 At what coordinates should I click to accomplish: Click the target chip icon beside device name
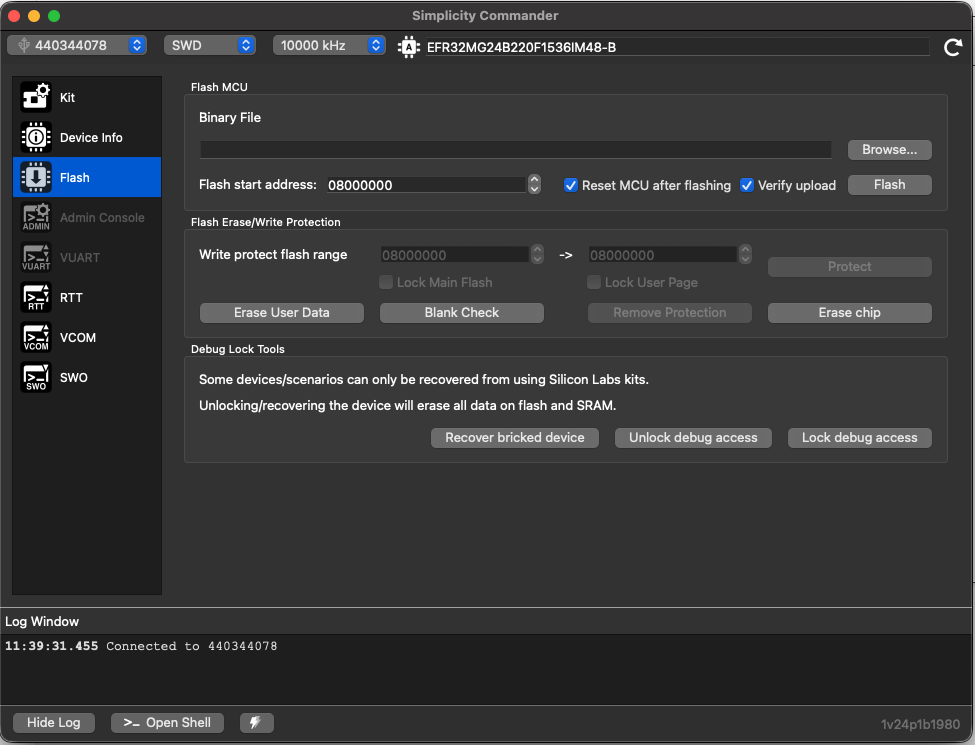[x=409, y=47]
